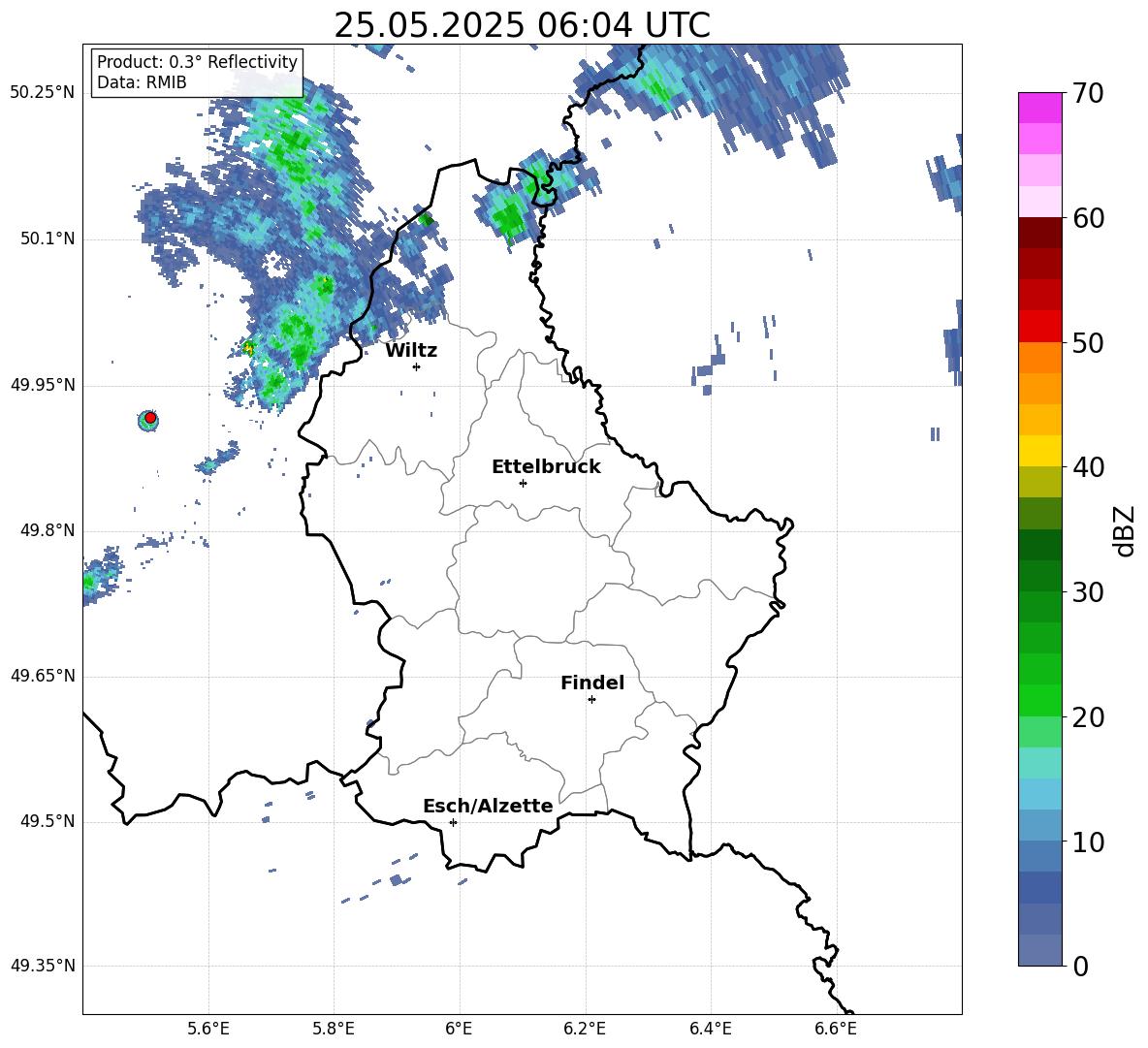Pick the olive swatch just below 40 dBZ
Image resolution: width=1148 pixels, height=1048 pixels.
(x=1039, y=482)
